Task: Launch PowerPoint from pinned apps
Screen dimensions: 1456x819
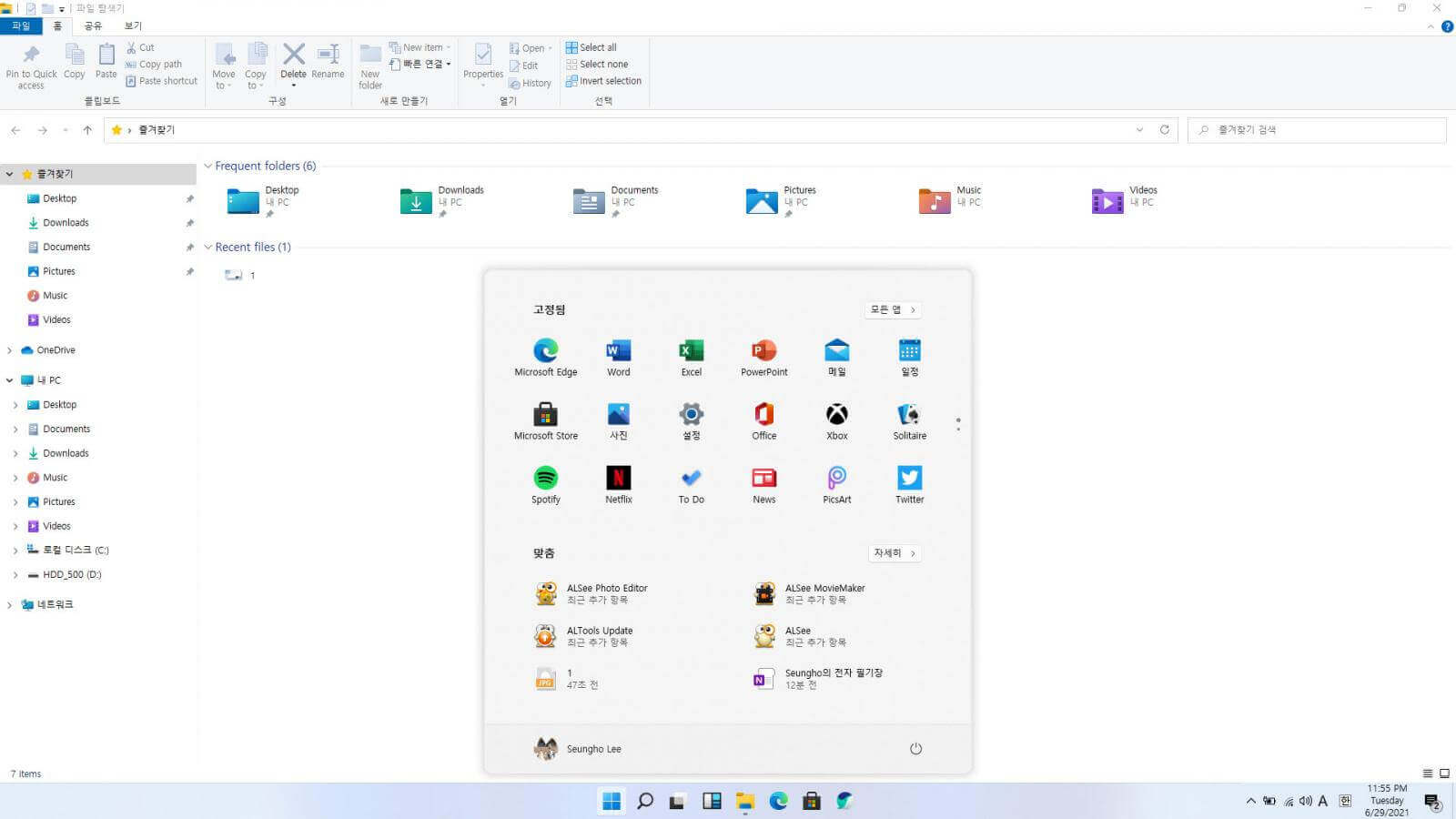Action: pos(764,358)
